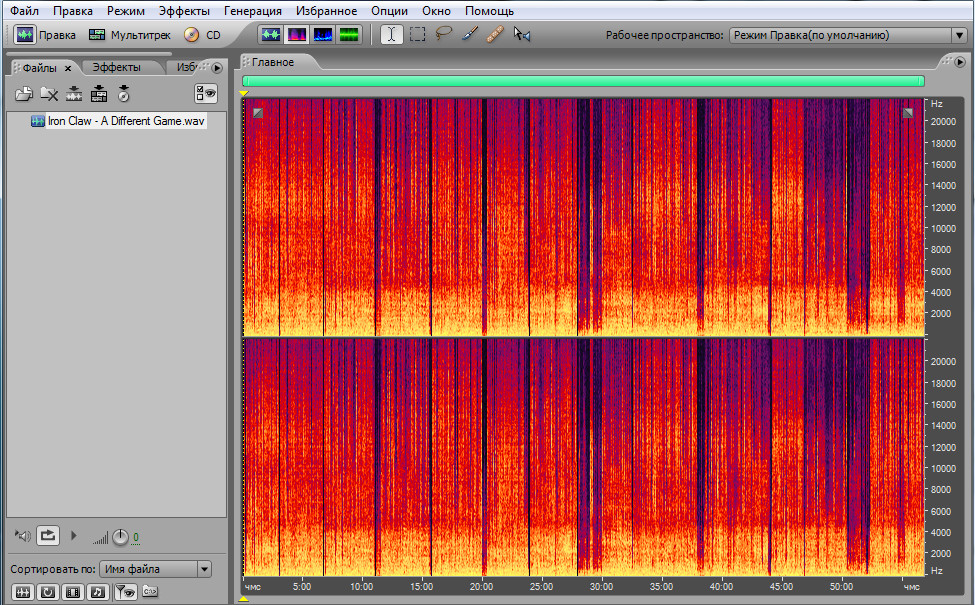Open the Сортировать по dropdown
The image size is (975, 605).
[x=155, y=569]
